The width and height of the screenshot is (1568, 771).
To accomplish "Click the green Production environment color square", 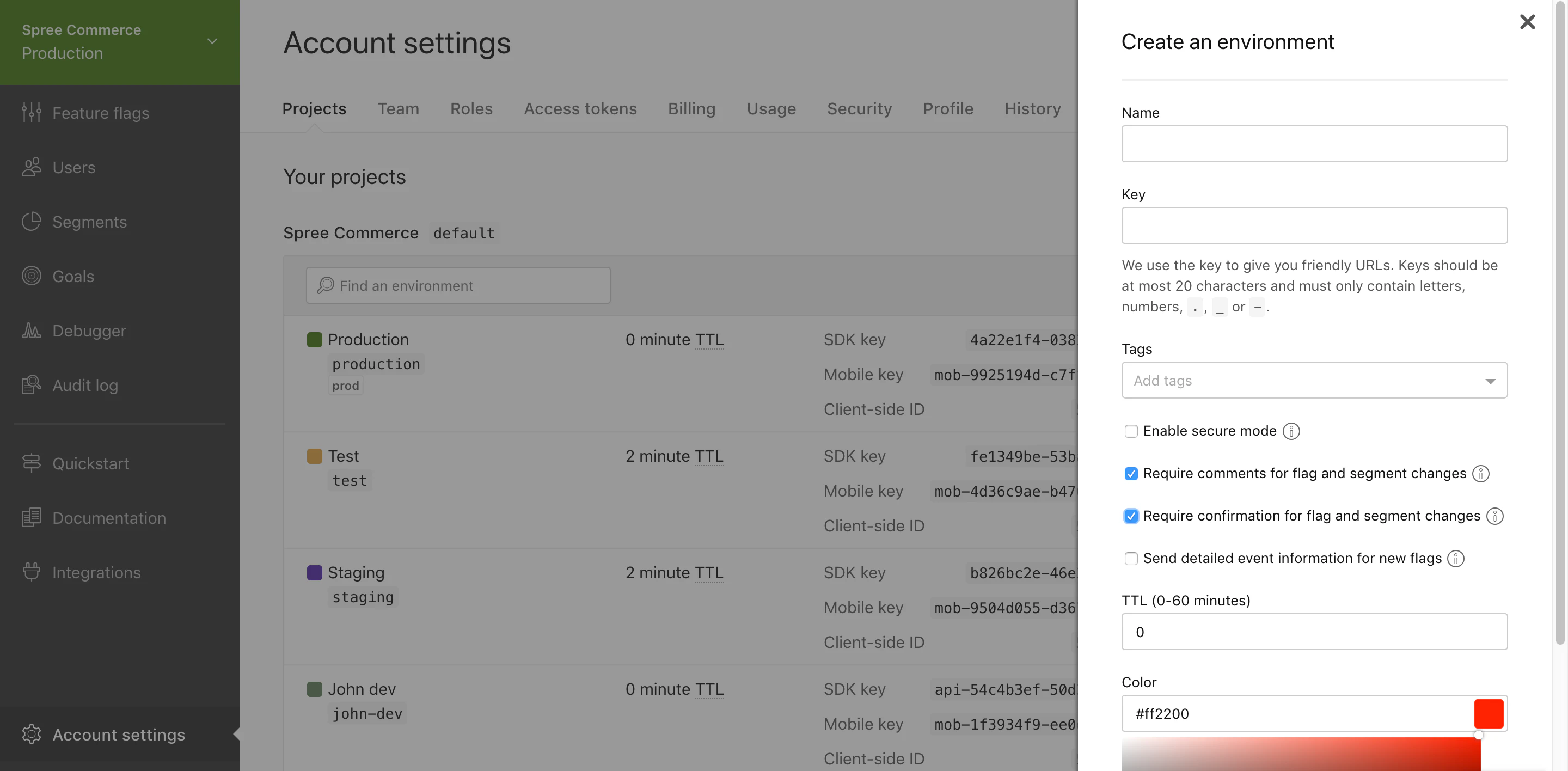I will click(x=314, y=339).
